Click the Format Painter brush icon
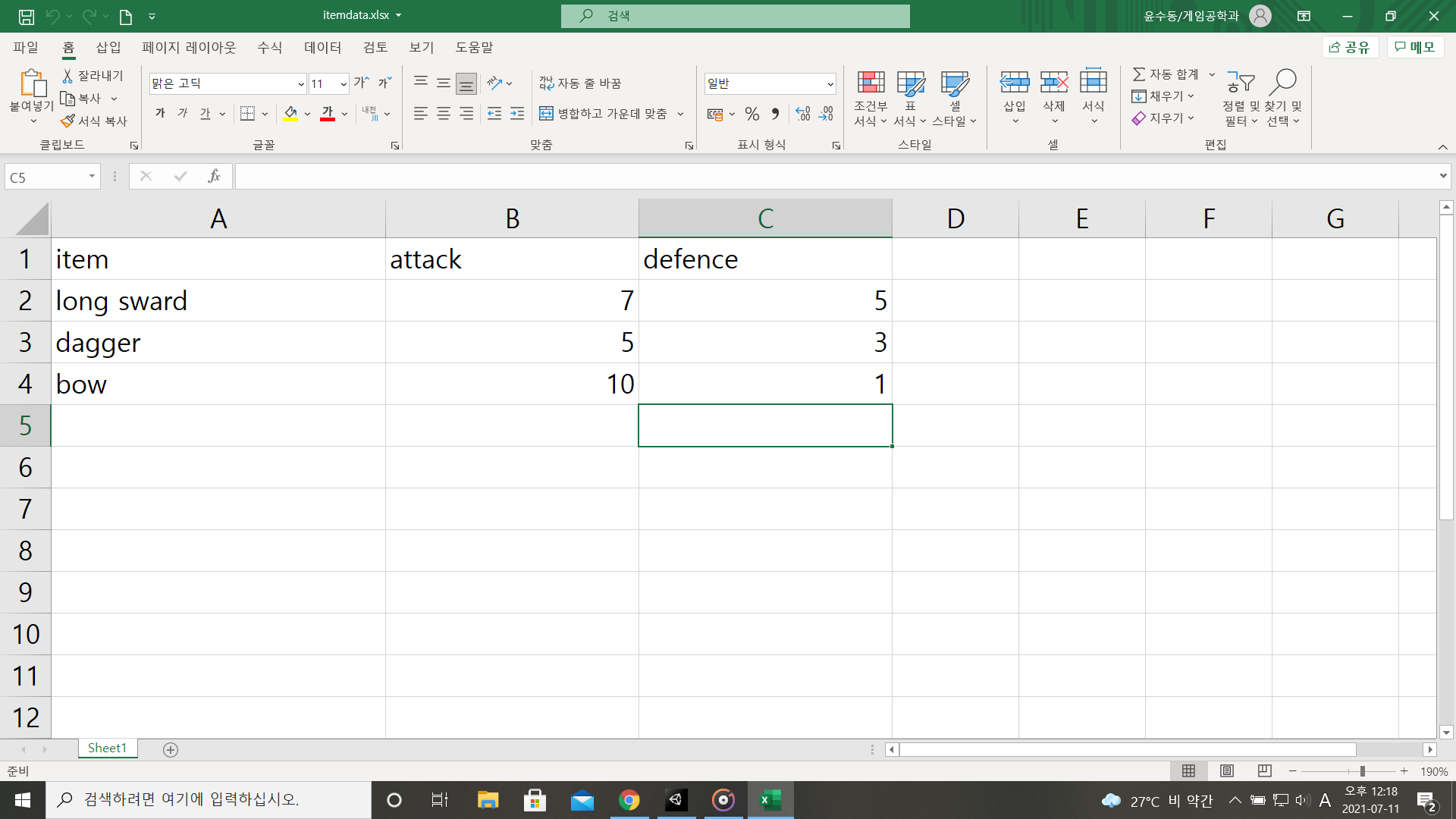This screenshot has width=1456, height=819. (68, 121)
